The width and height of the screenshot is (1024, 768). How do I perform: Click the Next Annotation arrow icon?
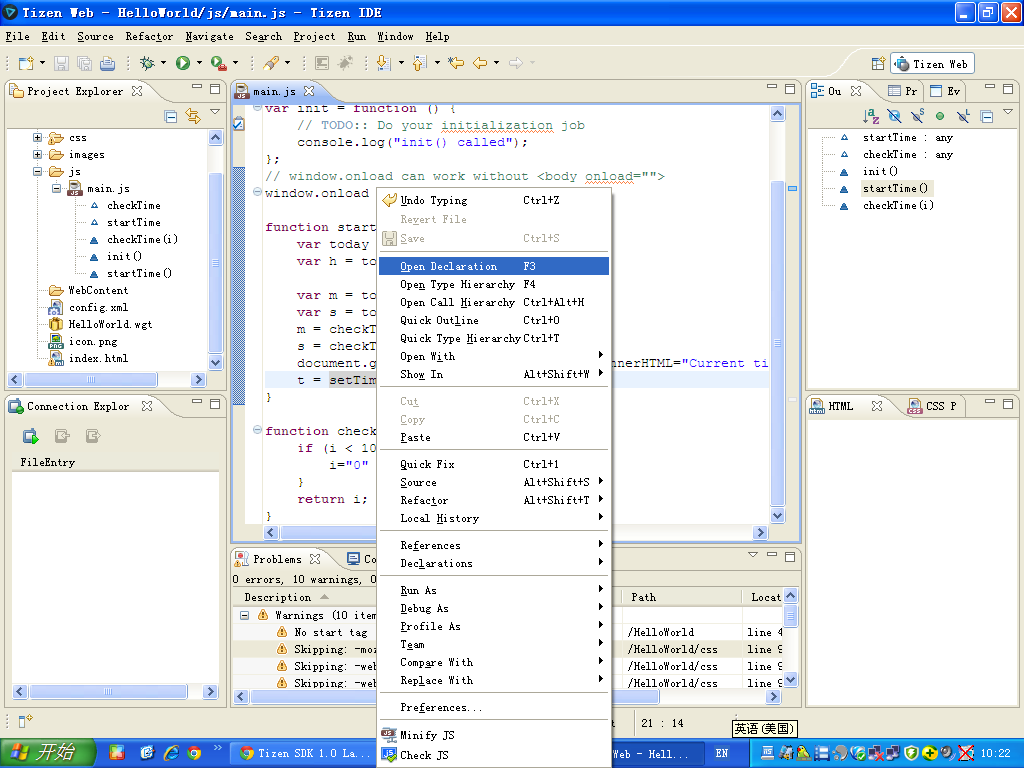click(384, 63)
